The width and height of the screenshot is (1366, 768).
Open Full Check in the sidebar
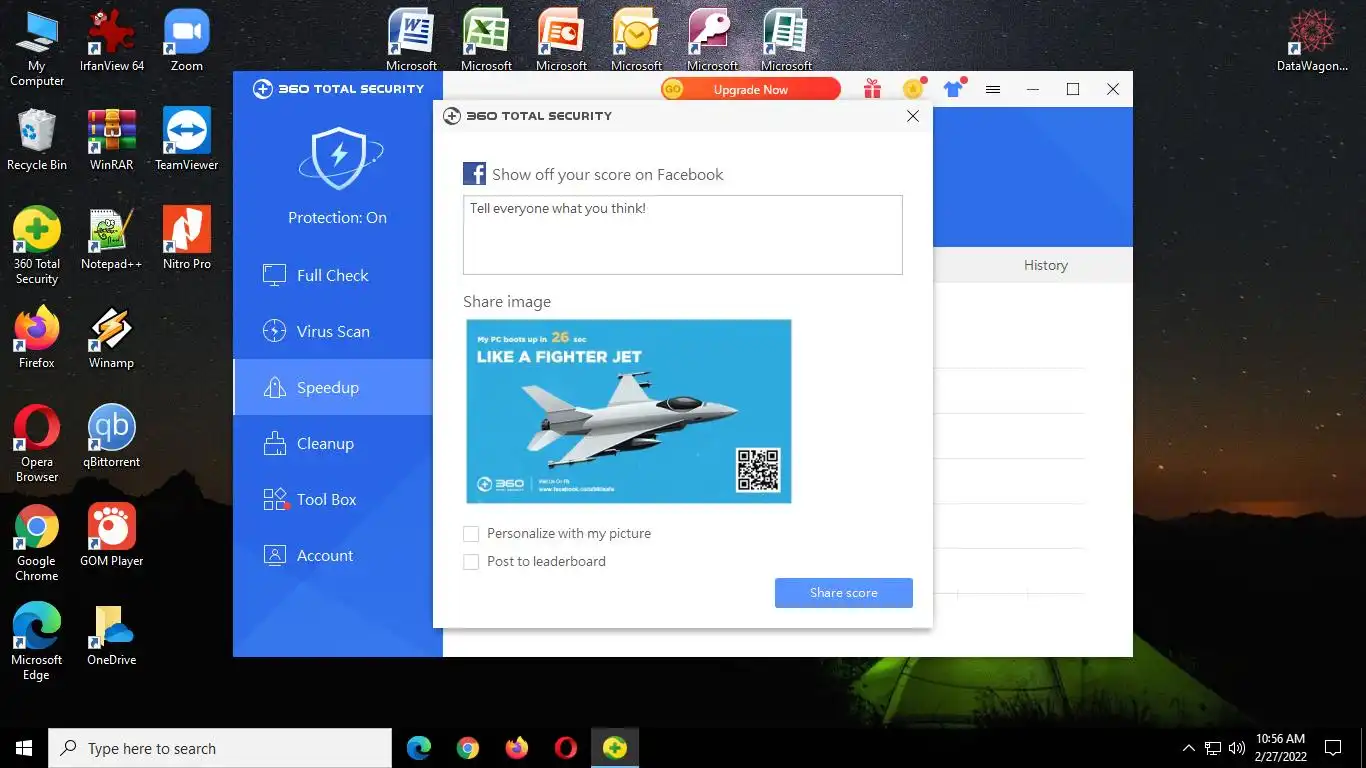coord(333,276)
